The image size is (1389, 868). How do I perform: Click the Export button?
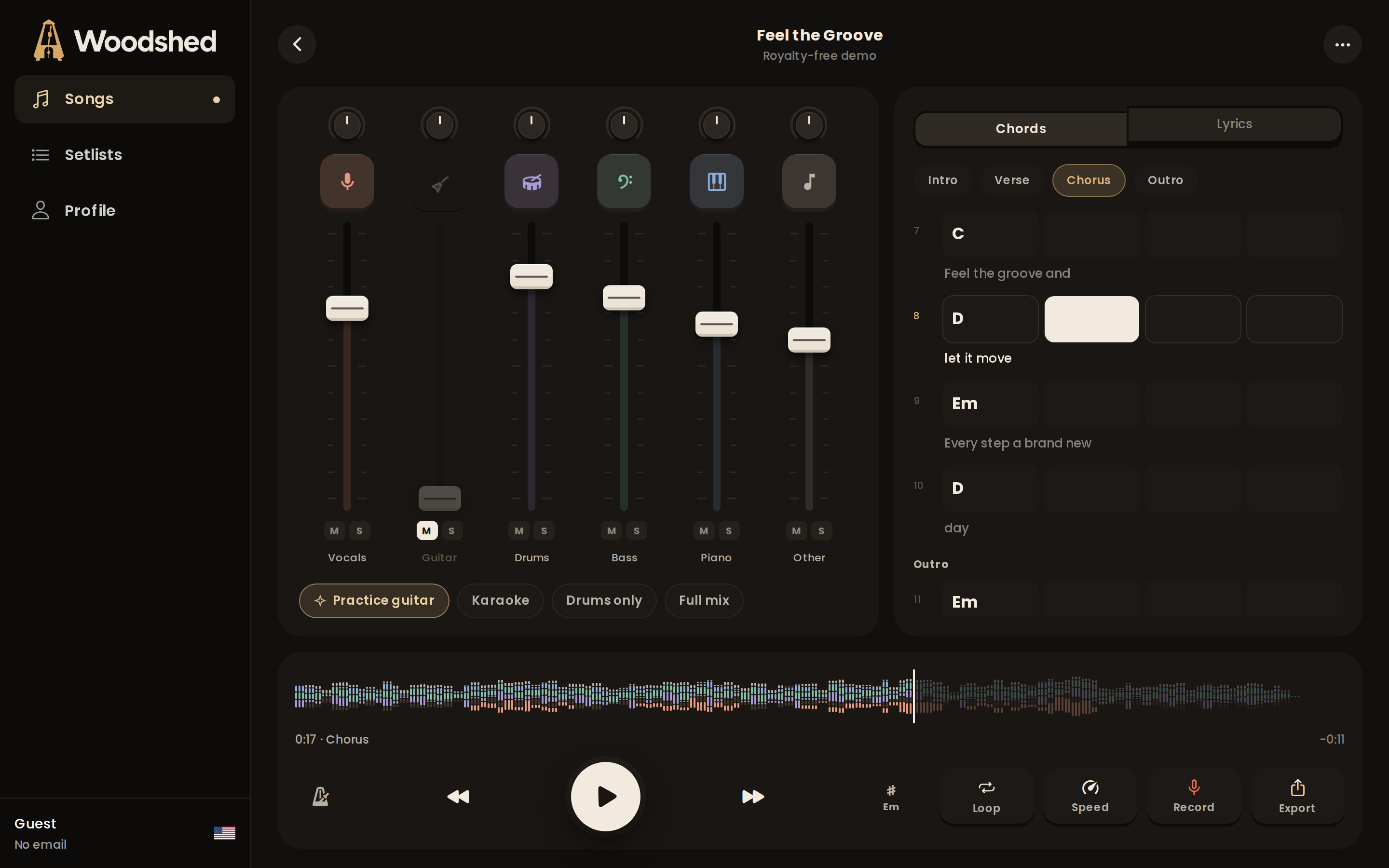tap(1296, 796)
